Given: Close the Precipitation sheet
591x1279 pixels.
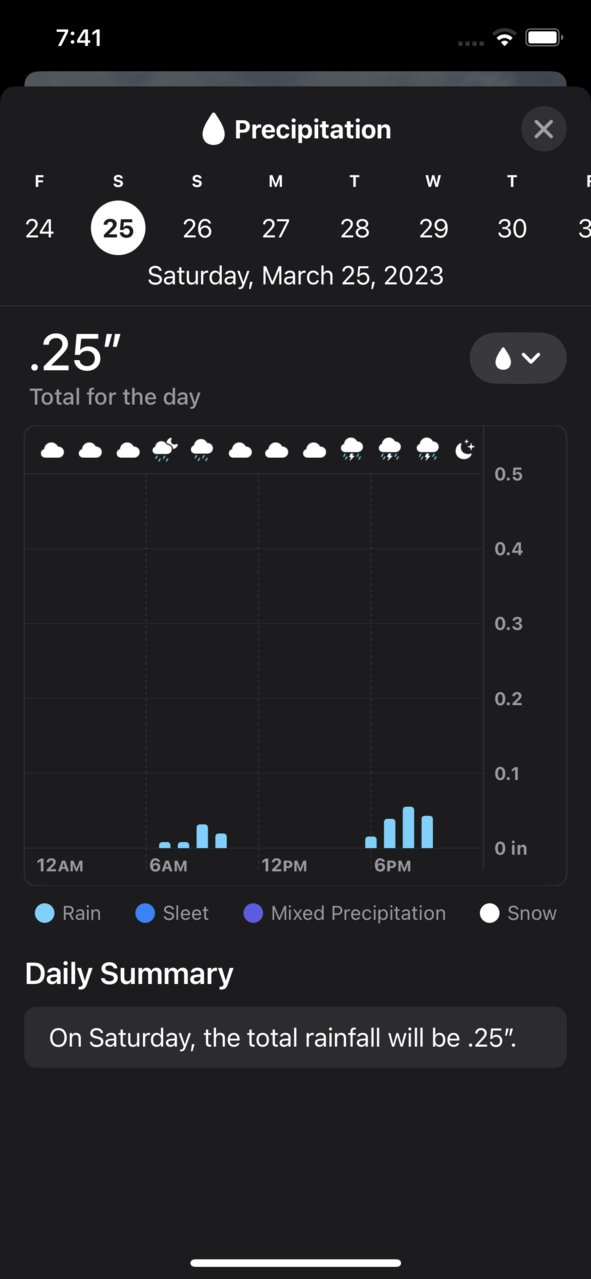Looking at the screenshot, I should pyautogui.click(x=543, y=129).
